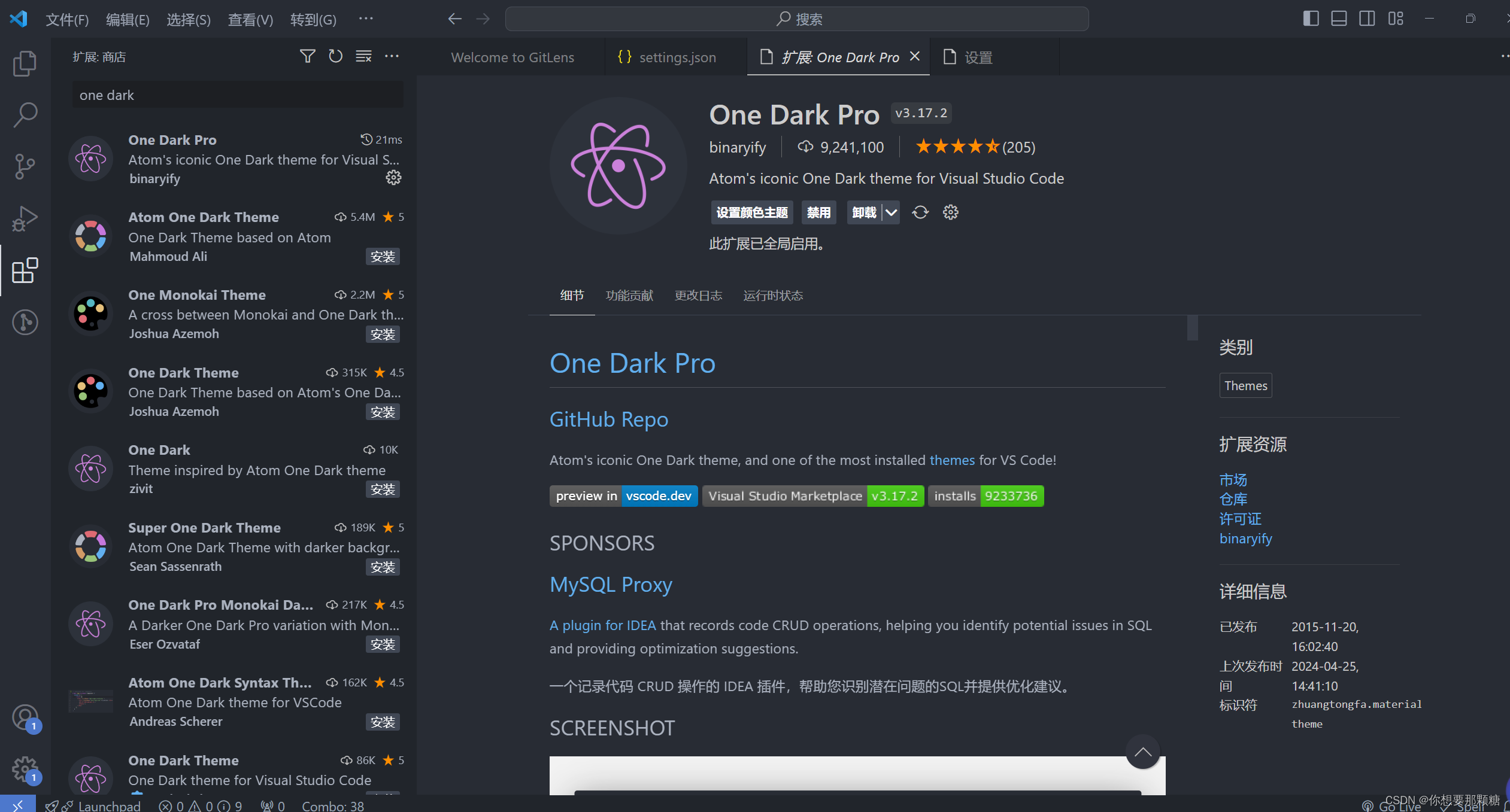Click the Launchpad rocket icon in the status bar
Screen dimensions: 1510x812
(x=53, y=805)
